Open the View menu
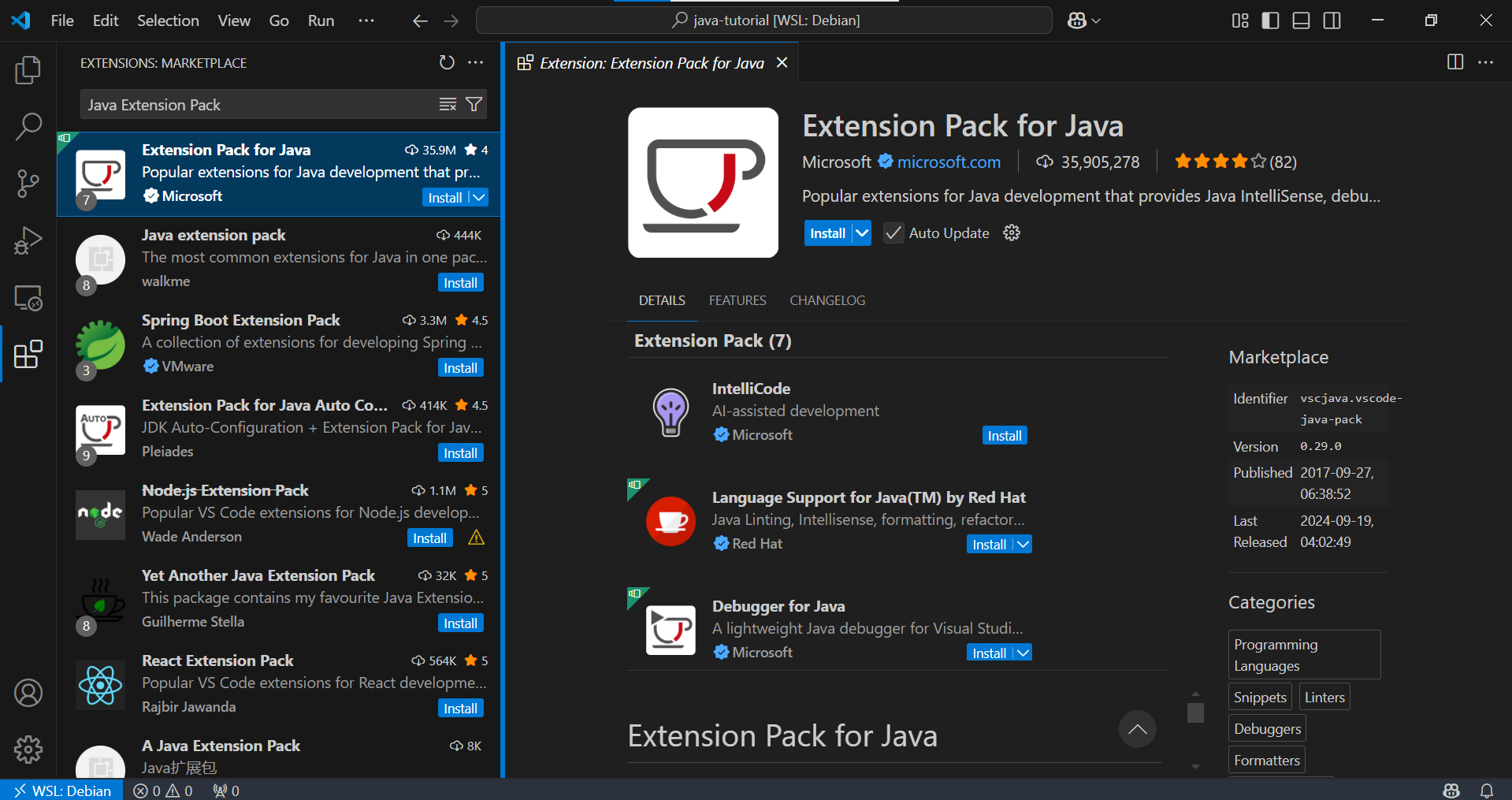Screen dimensions: 1512x800 [234, 20]
